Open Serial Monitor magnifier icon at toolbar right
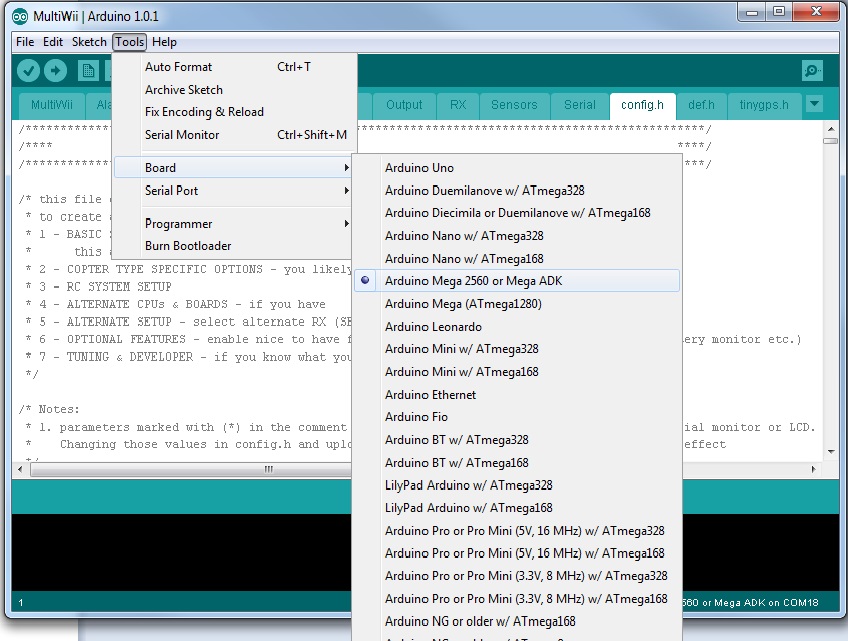Screen dimensions: 848x641 [812, 70]
